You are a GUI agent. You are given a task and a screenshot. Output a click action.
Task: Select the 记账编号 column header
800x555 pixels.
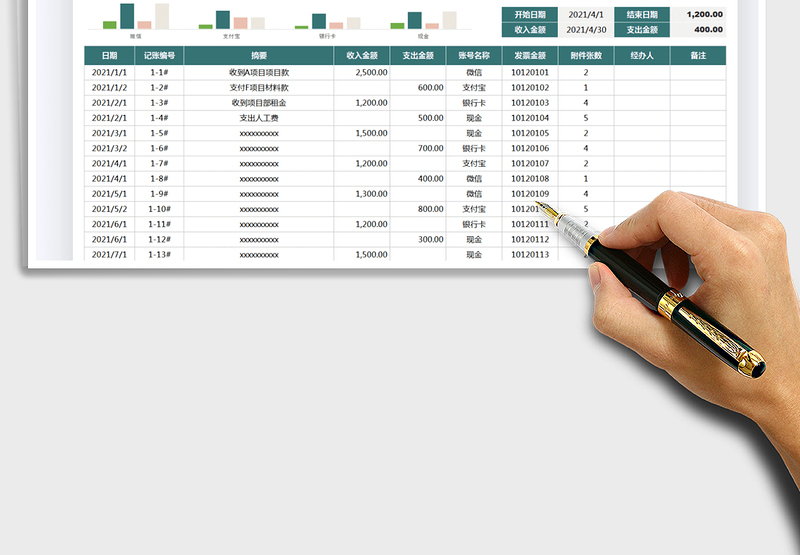point(158,56)
